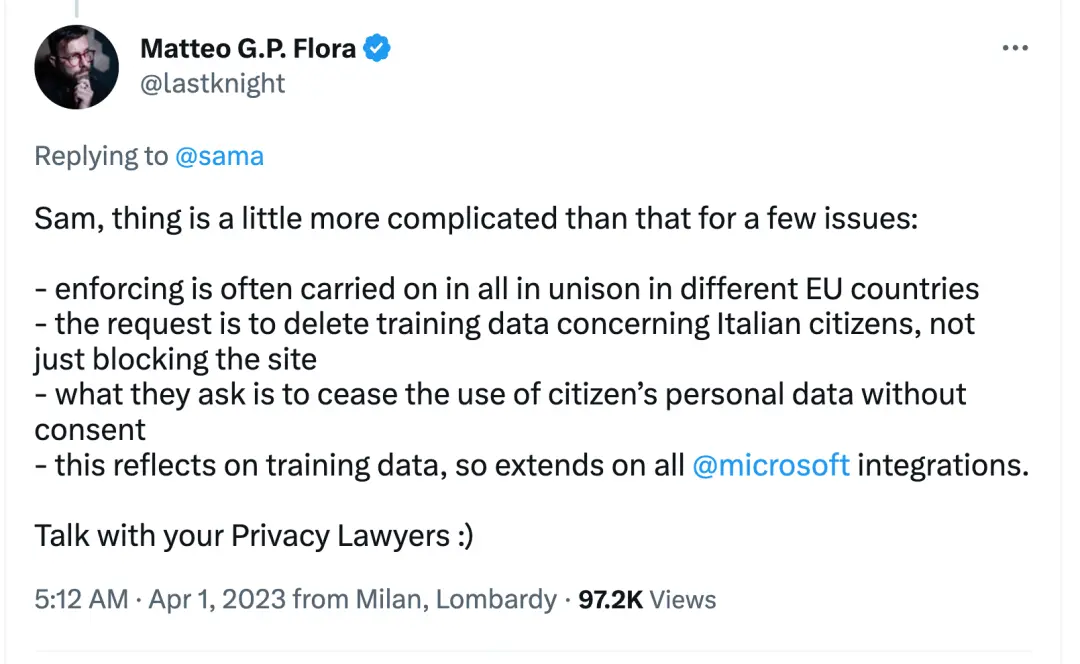Viewport: 1080px width, 664px height.
Task: Follow the @sama reply mention
Action: [x=219, y=156]
